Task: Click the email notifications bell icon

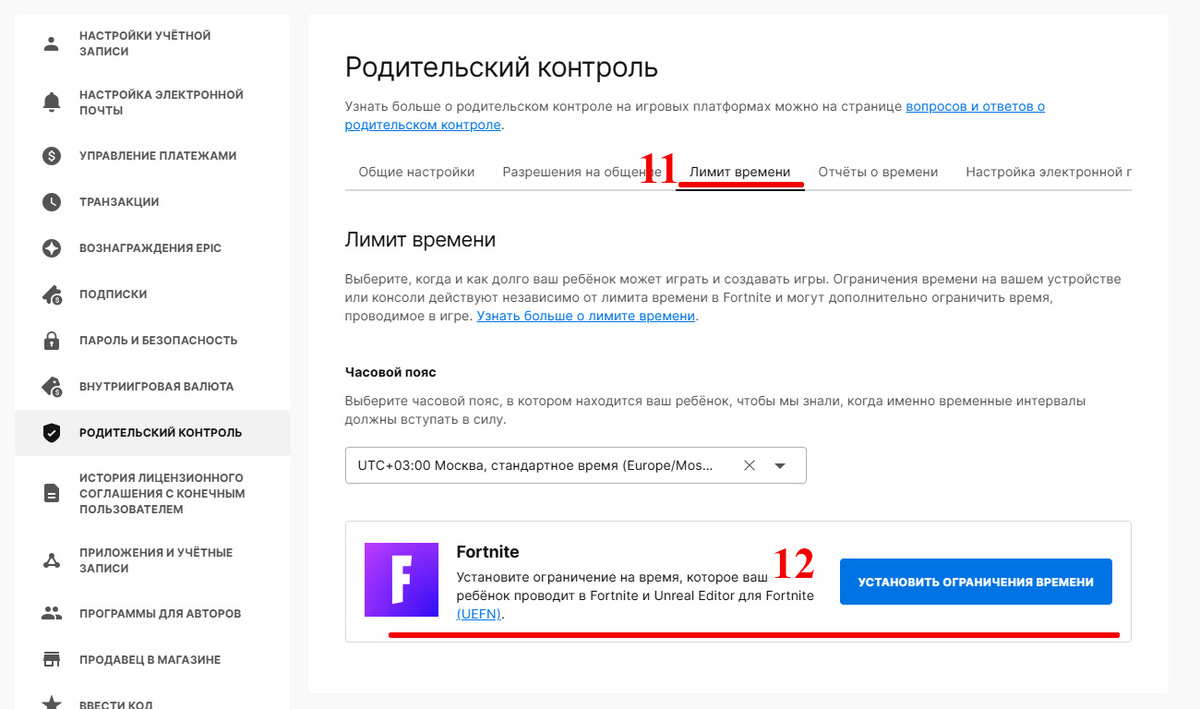Action: pyautogui.click(x=51, y=102)
